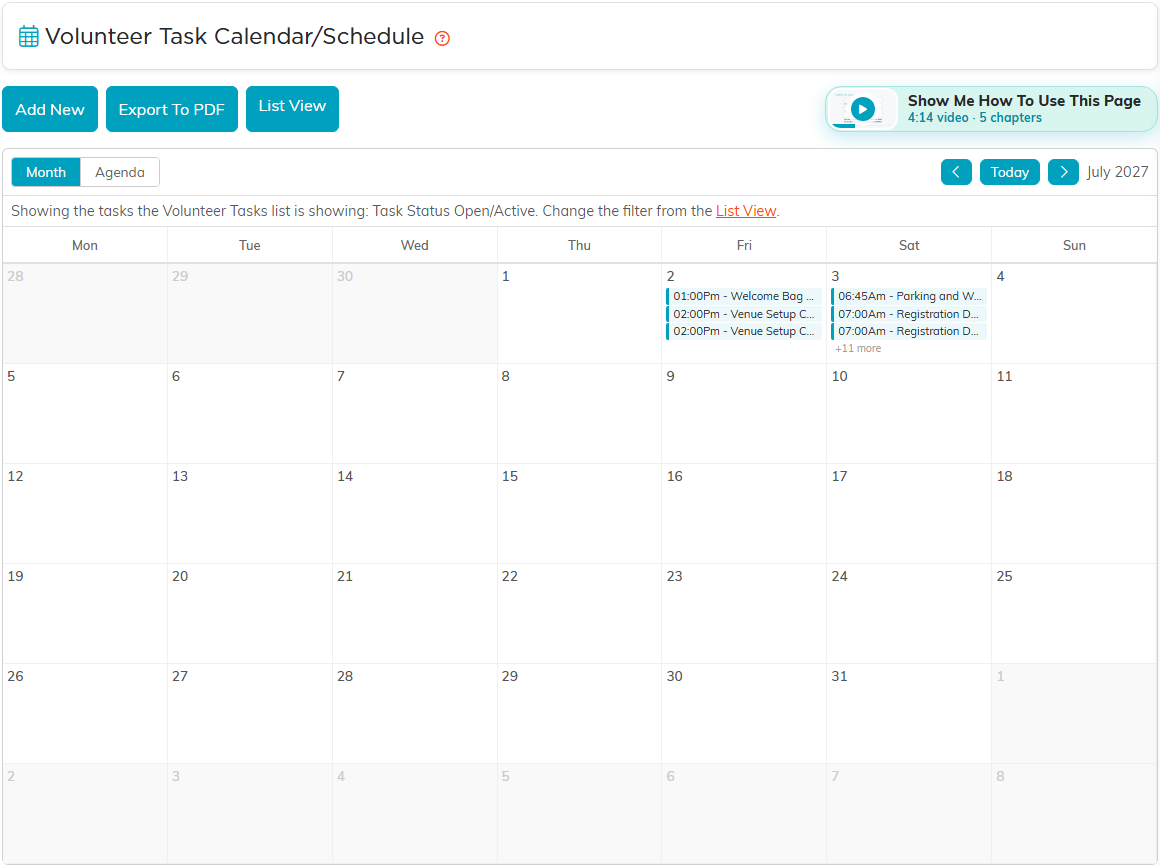Image resolution: width=1160 pixels, height=866 pixels.
Task: Jump to Today in the calendar
Action: click(1010, 172)
